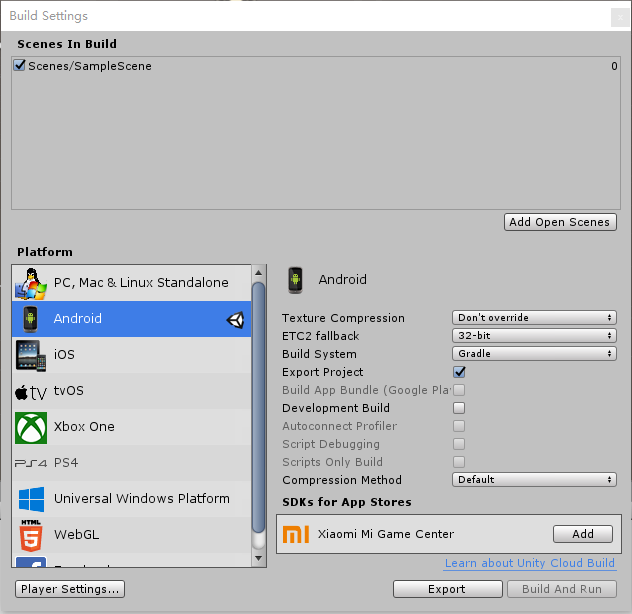632x614 pixels.
Task: Open the Texture Compression dropdown
Action: pyautogui.click(x=534, y=318)
